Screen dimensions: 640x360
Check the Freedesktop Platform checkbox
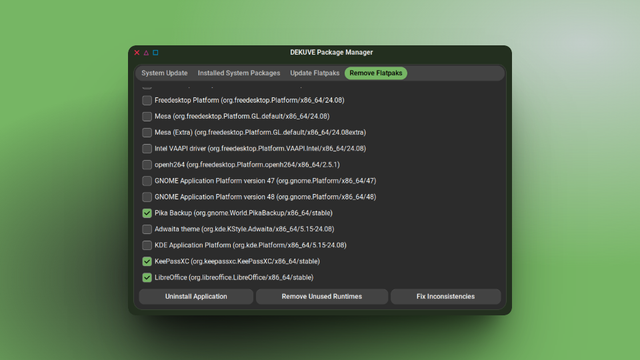pos(147,100)
